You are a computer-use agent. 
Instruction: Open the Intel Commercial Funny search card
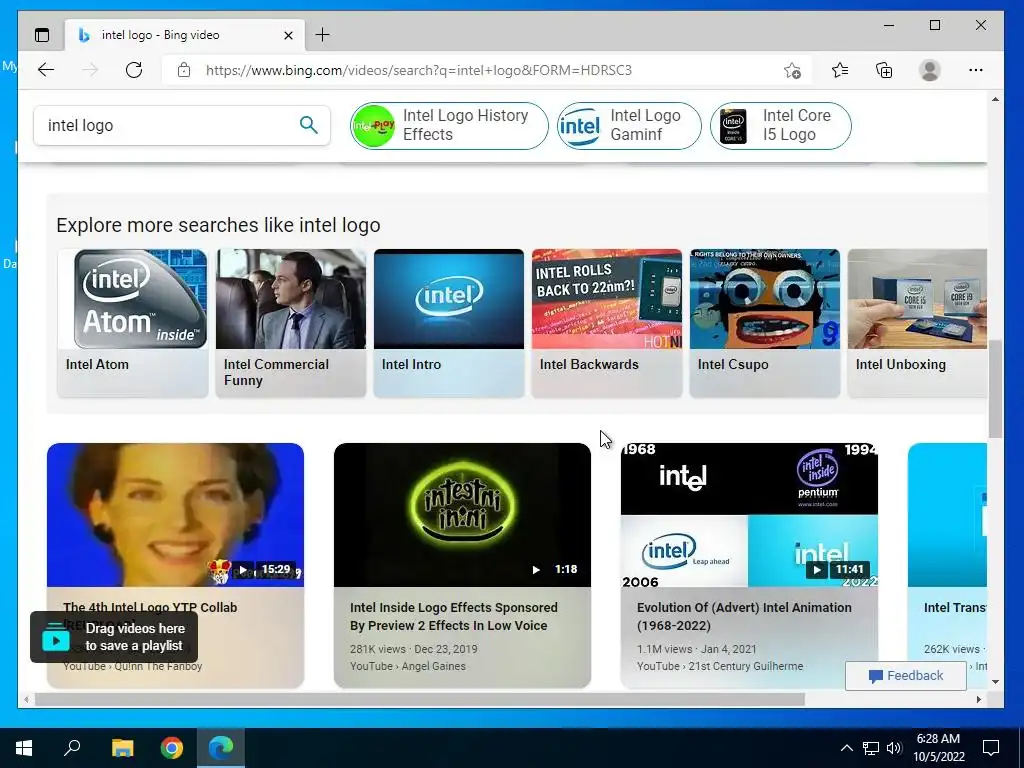[291, 323]
